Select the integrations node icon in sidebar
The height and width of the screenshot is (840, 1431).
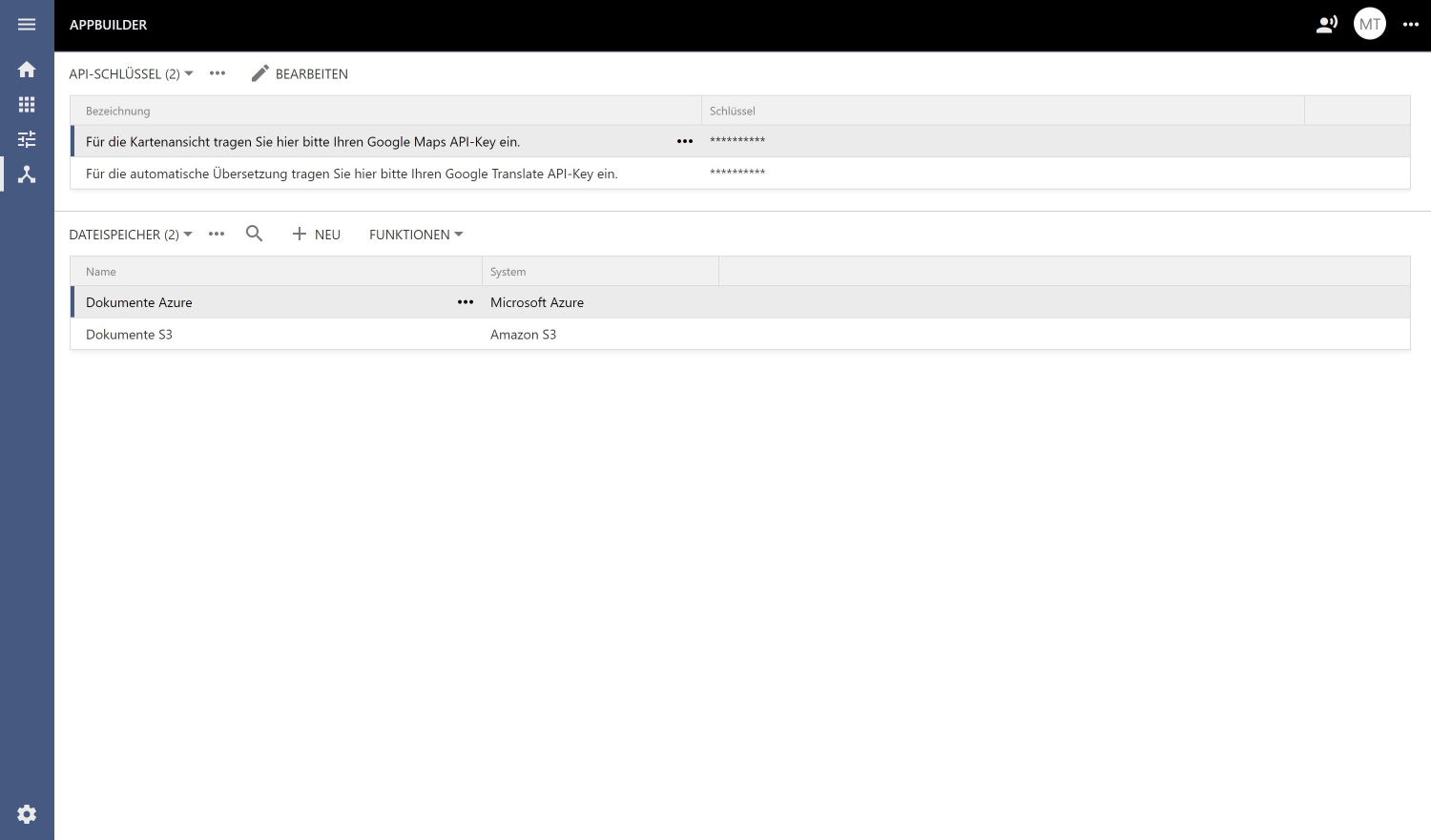(x=27, y=174)
